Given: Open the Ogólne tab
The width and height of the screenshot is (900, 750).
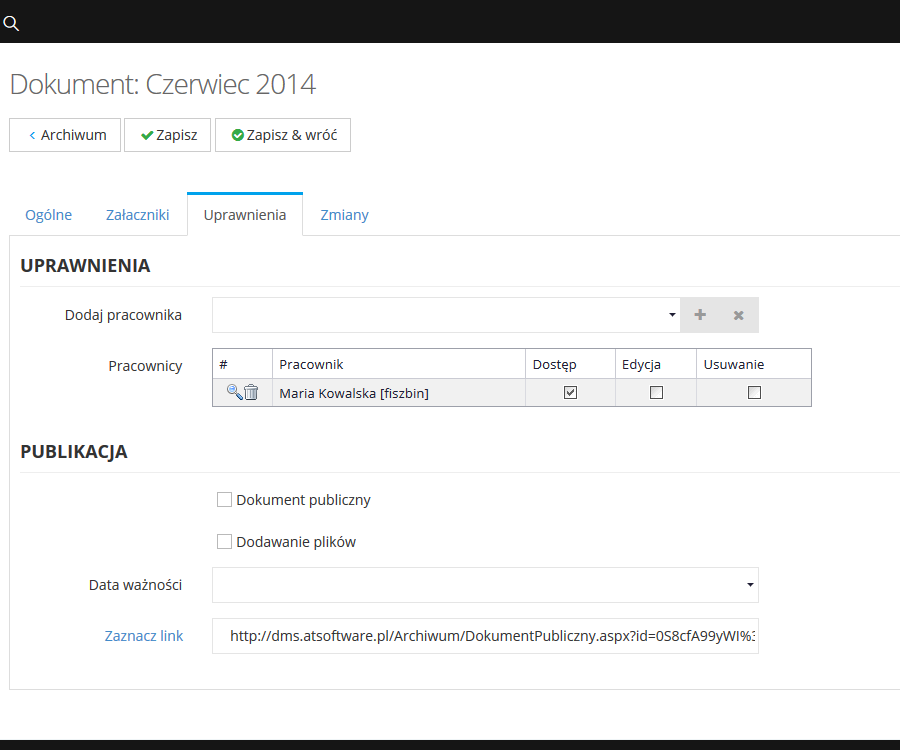Looking at the screenshot, I should click(x=49, y=215).
